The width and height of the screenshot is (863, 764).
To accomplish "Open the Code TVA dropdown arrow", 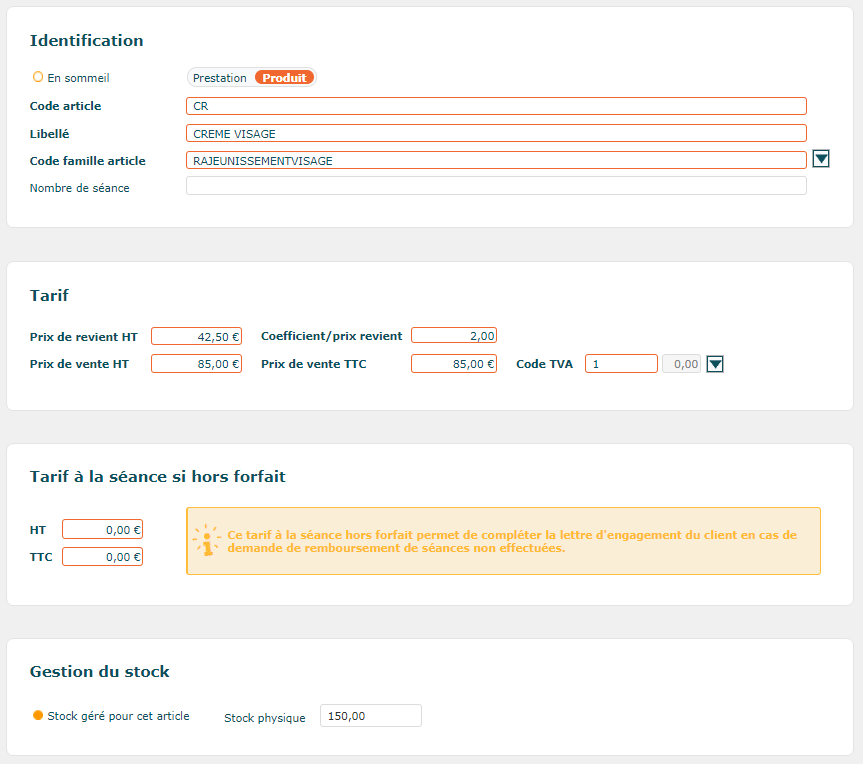I will (x=714, y=364).
